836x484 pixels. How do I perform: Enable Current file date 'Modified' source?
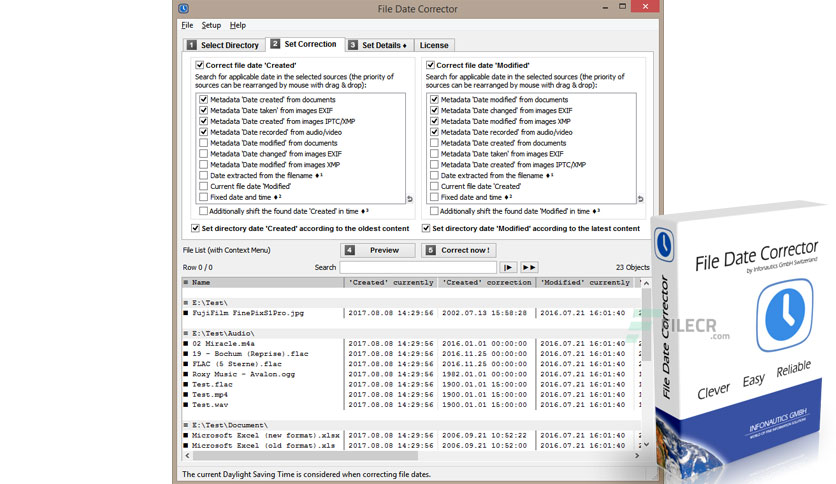tap(203, 186)
